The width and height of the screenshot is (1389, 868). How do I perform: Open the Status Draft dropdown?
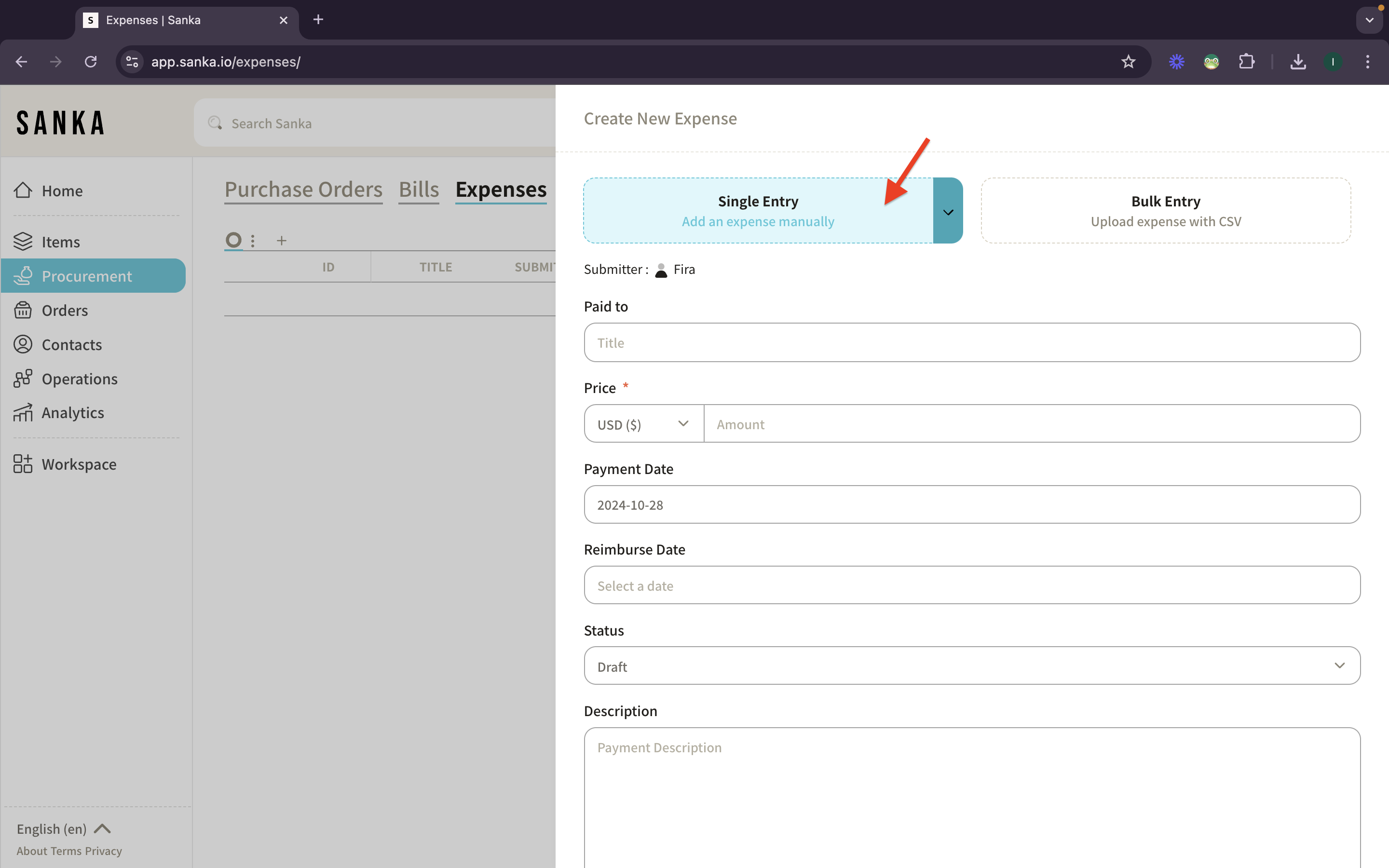tap(971, 666)
